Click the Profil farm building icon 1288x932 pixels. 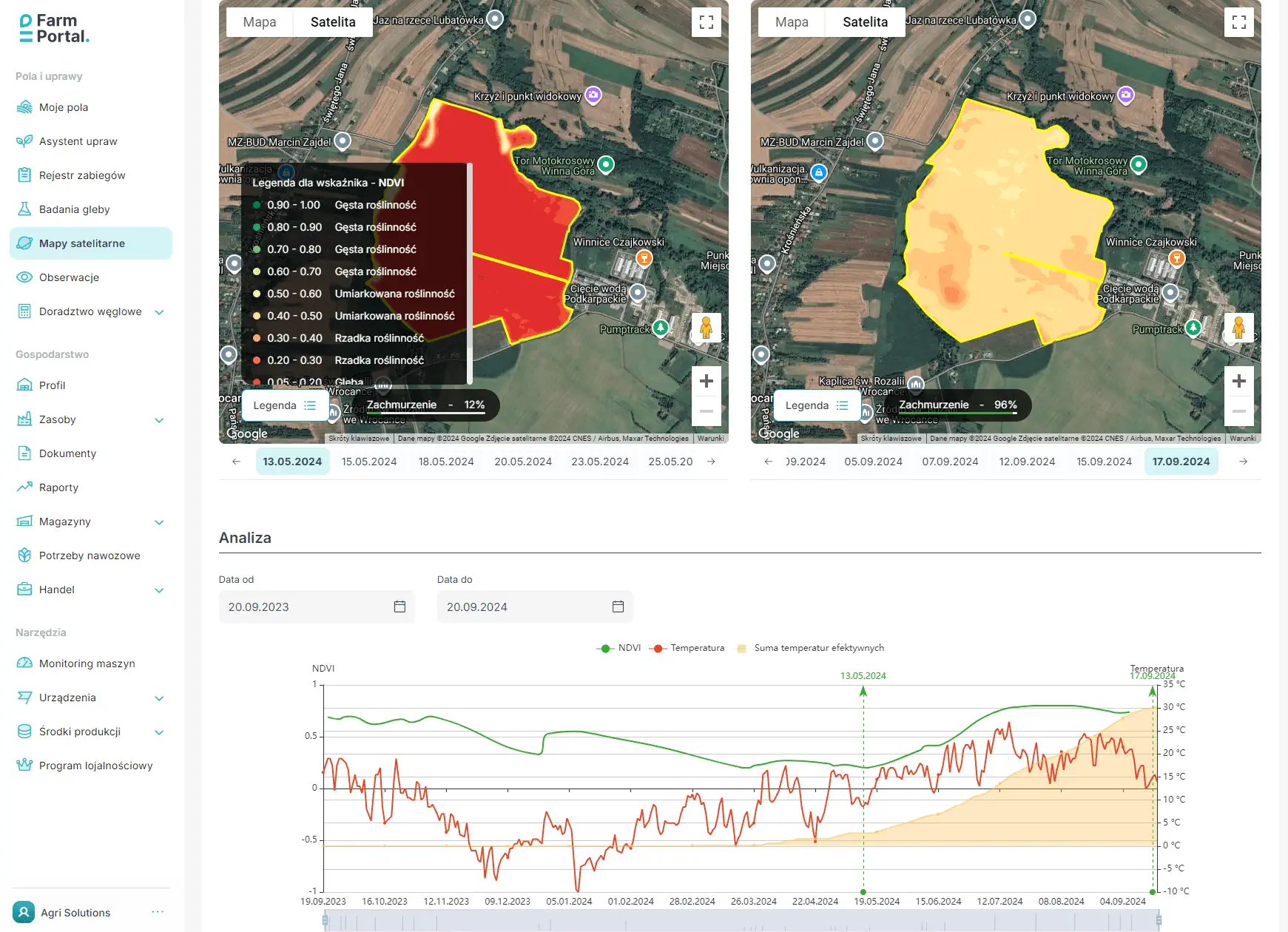pos(24,385)
